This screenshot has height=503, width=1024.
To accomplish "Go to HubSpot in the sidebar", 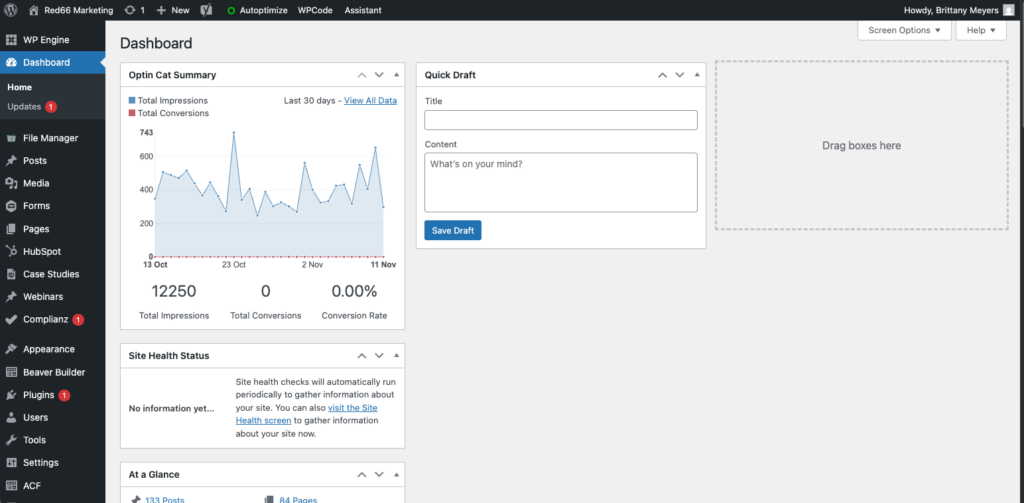I will 42,251.
